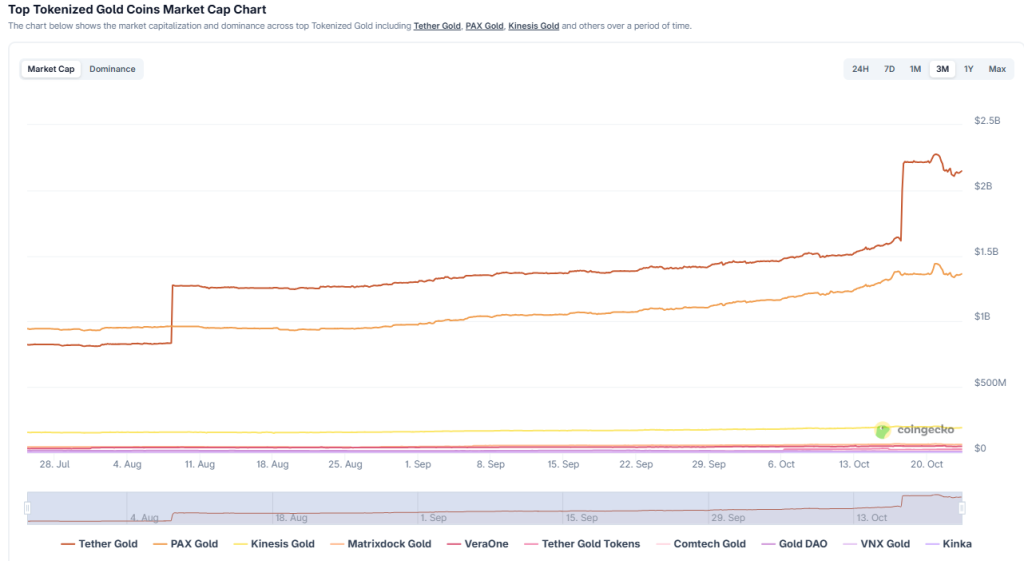Image resolution: width=1024 pixels, height=561 pixels.
Task: Toggle VNX Gold legend entry
Action: 877,544
